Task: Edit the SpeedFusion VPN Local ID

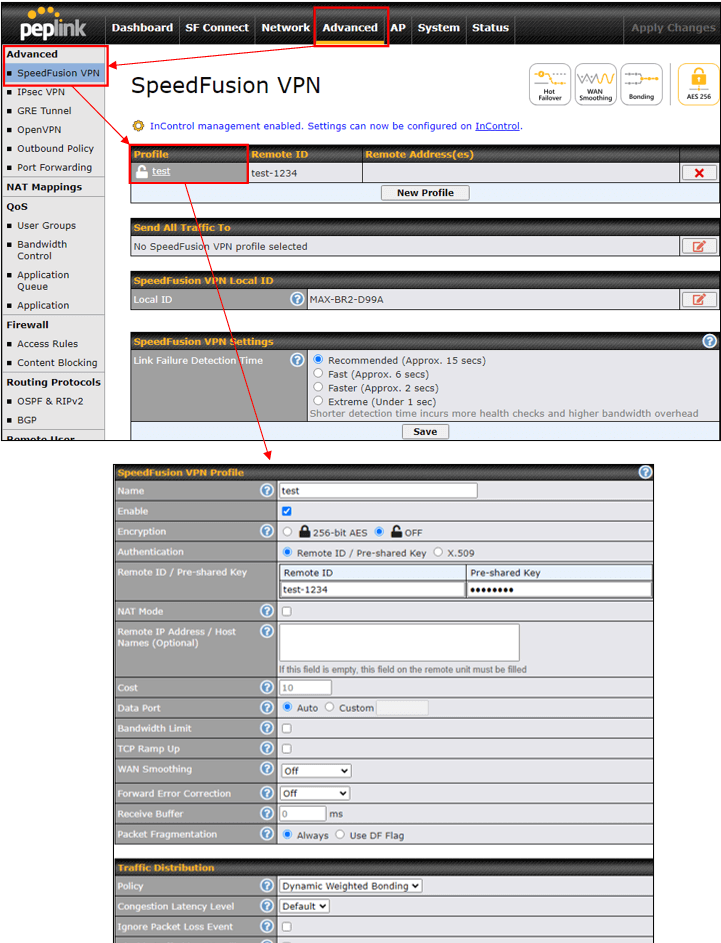Action: click(699, 299)
